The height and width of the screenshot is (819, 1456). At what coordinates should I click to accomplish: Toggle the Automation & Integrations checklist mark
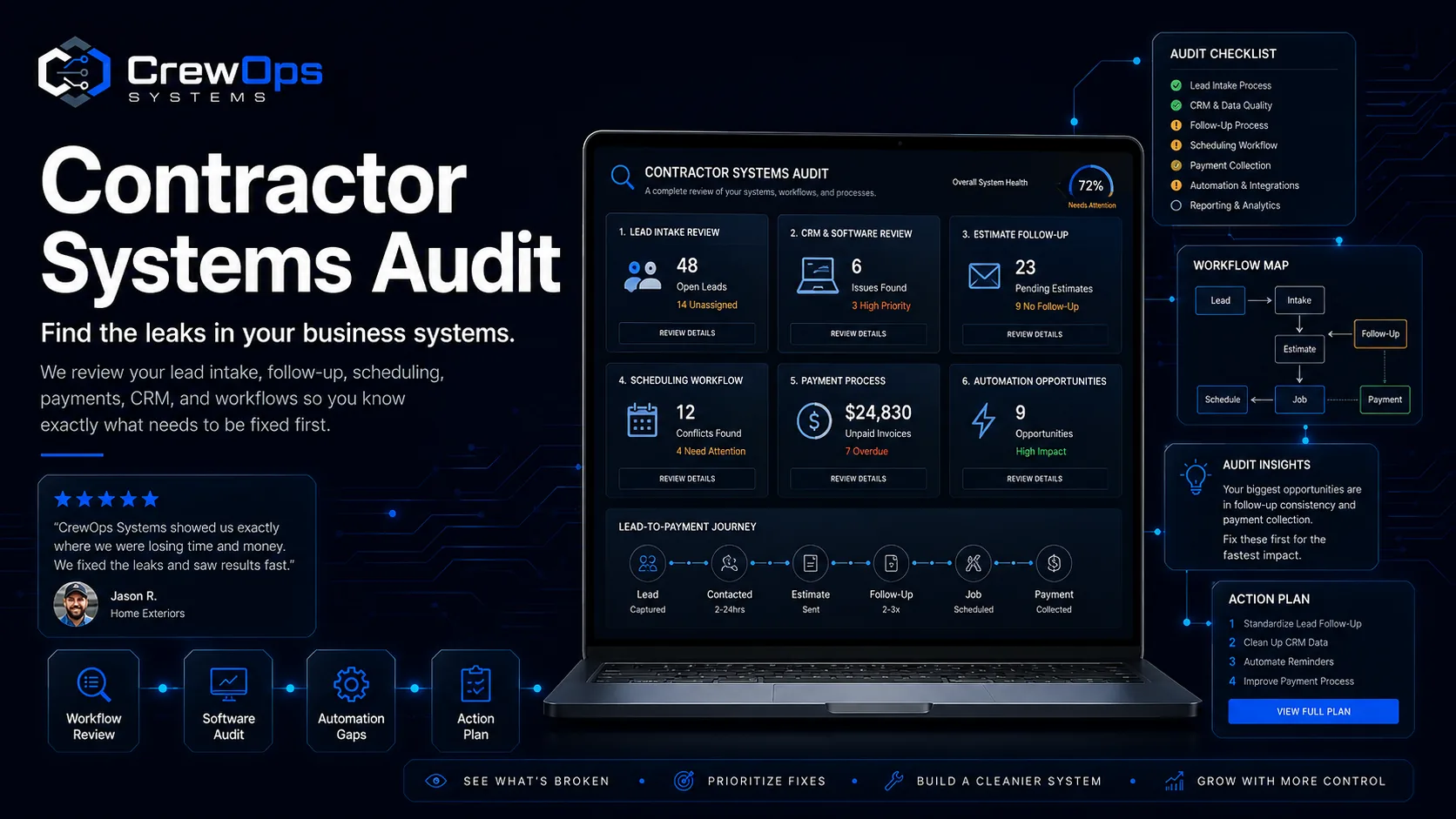pos(1176,185)
